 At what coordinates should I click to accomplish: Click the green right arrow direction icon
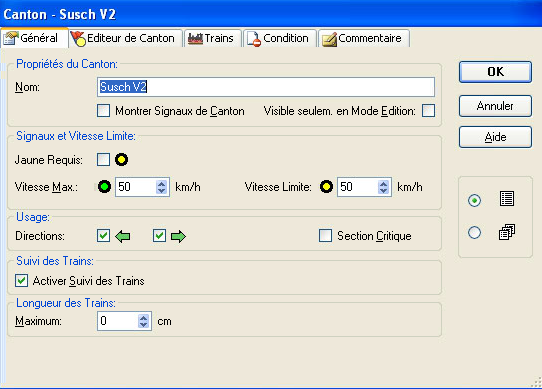click(178, 237)
